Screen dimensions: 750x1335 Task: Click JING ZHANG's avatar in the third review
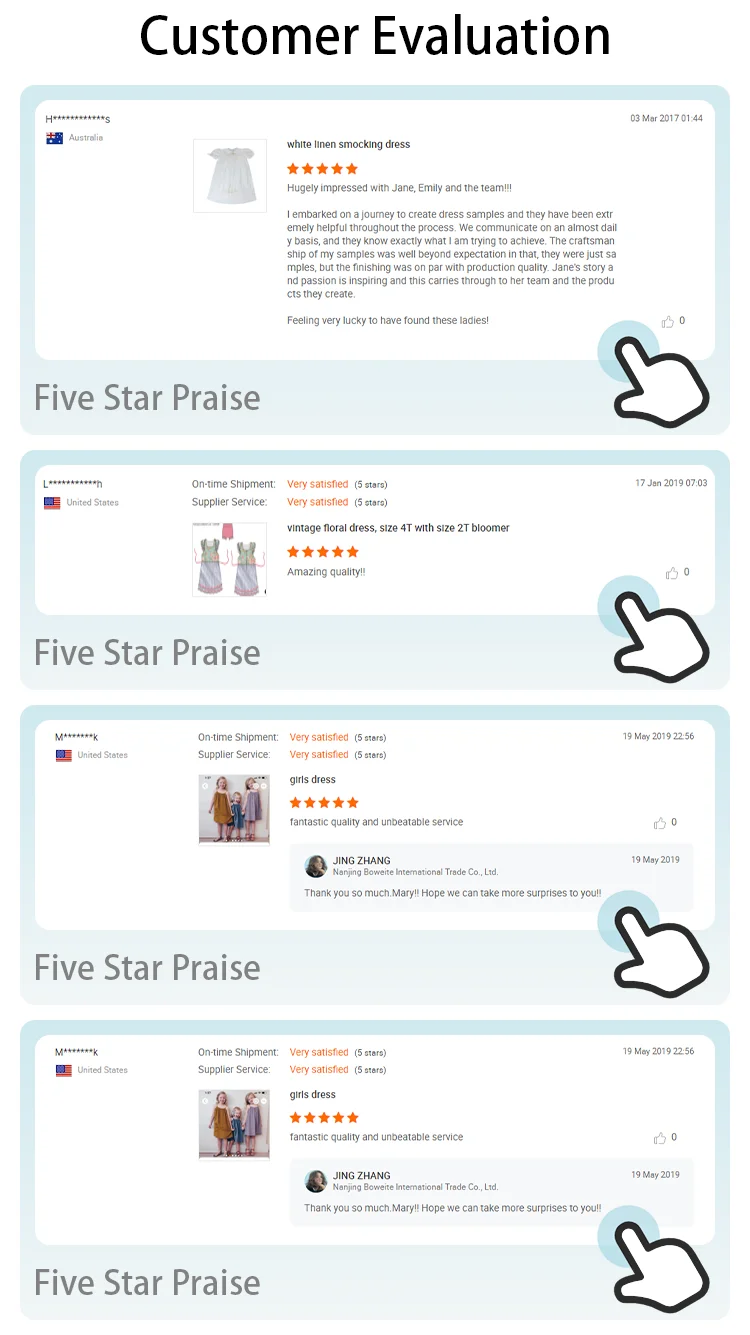pyautogui.click(x=316, y=866)
